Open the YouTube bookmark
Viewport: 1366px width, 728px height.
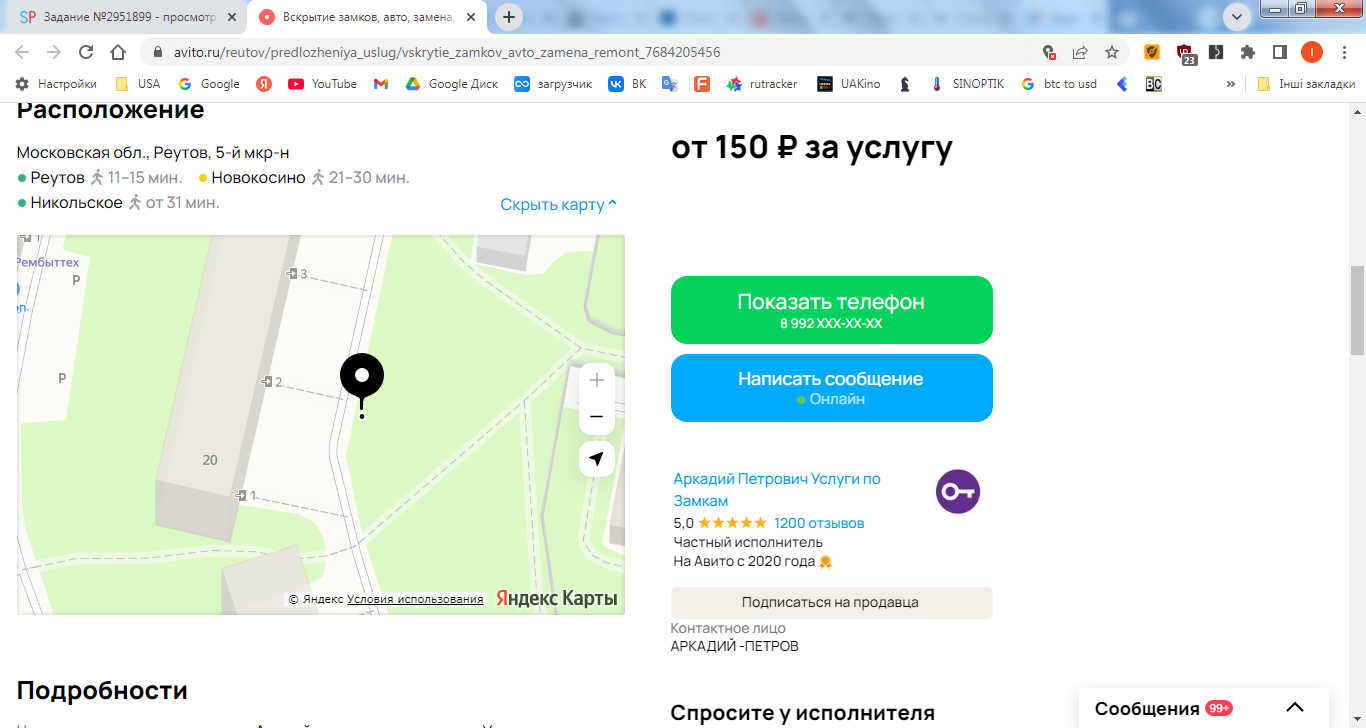click(x=322, y=84)
